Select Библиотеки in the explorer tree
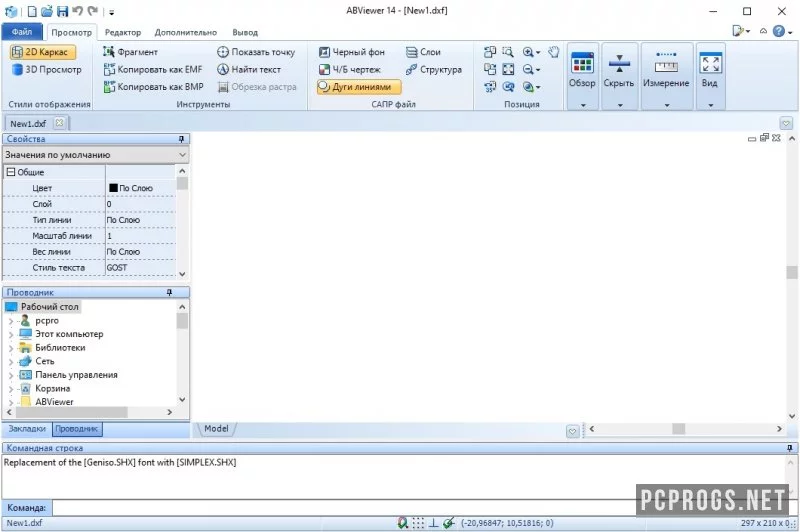Viewport: 800px width, 532px height. pos(60,348)
